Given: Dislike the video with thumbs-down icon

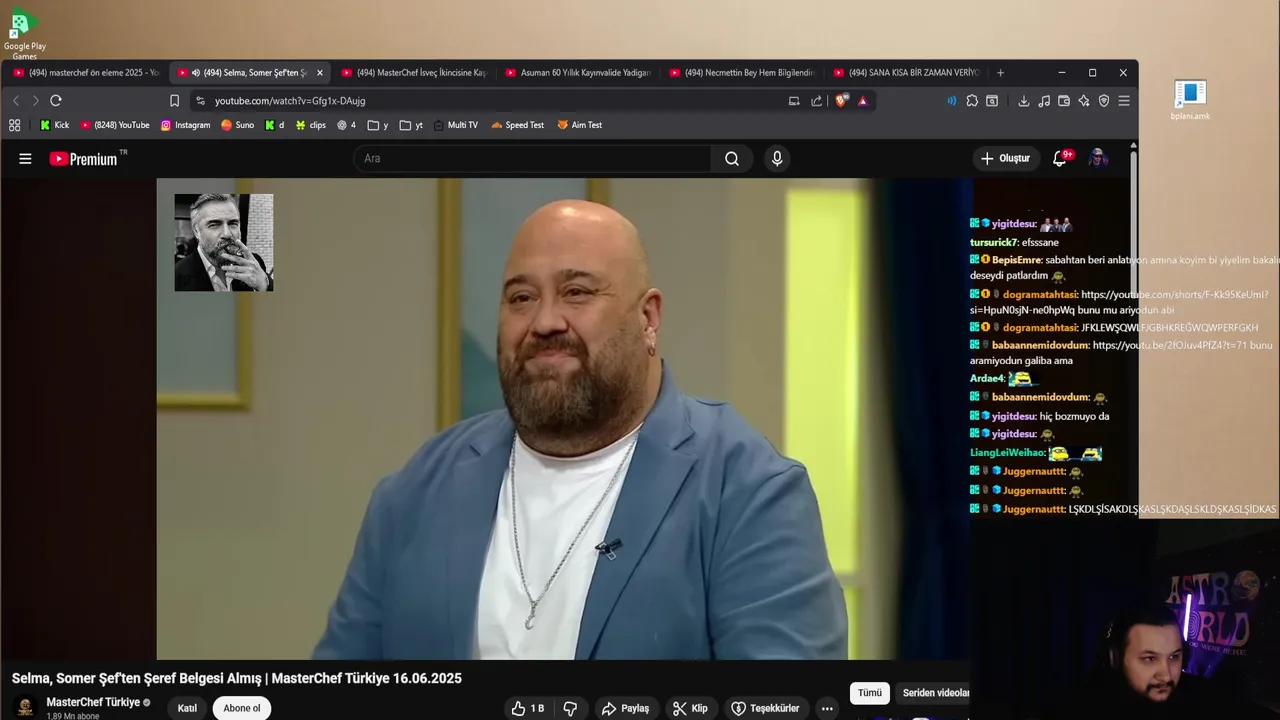Looking at the screenshot, I should point(570,708).
